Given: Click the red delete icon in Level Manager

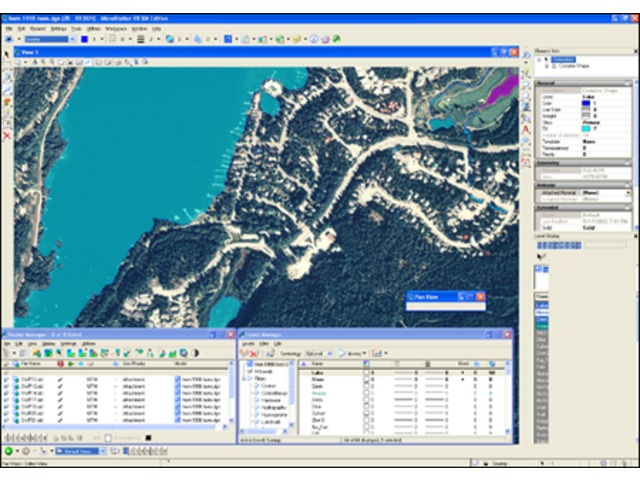Looking at the screenshot, I should 255,353.
